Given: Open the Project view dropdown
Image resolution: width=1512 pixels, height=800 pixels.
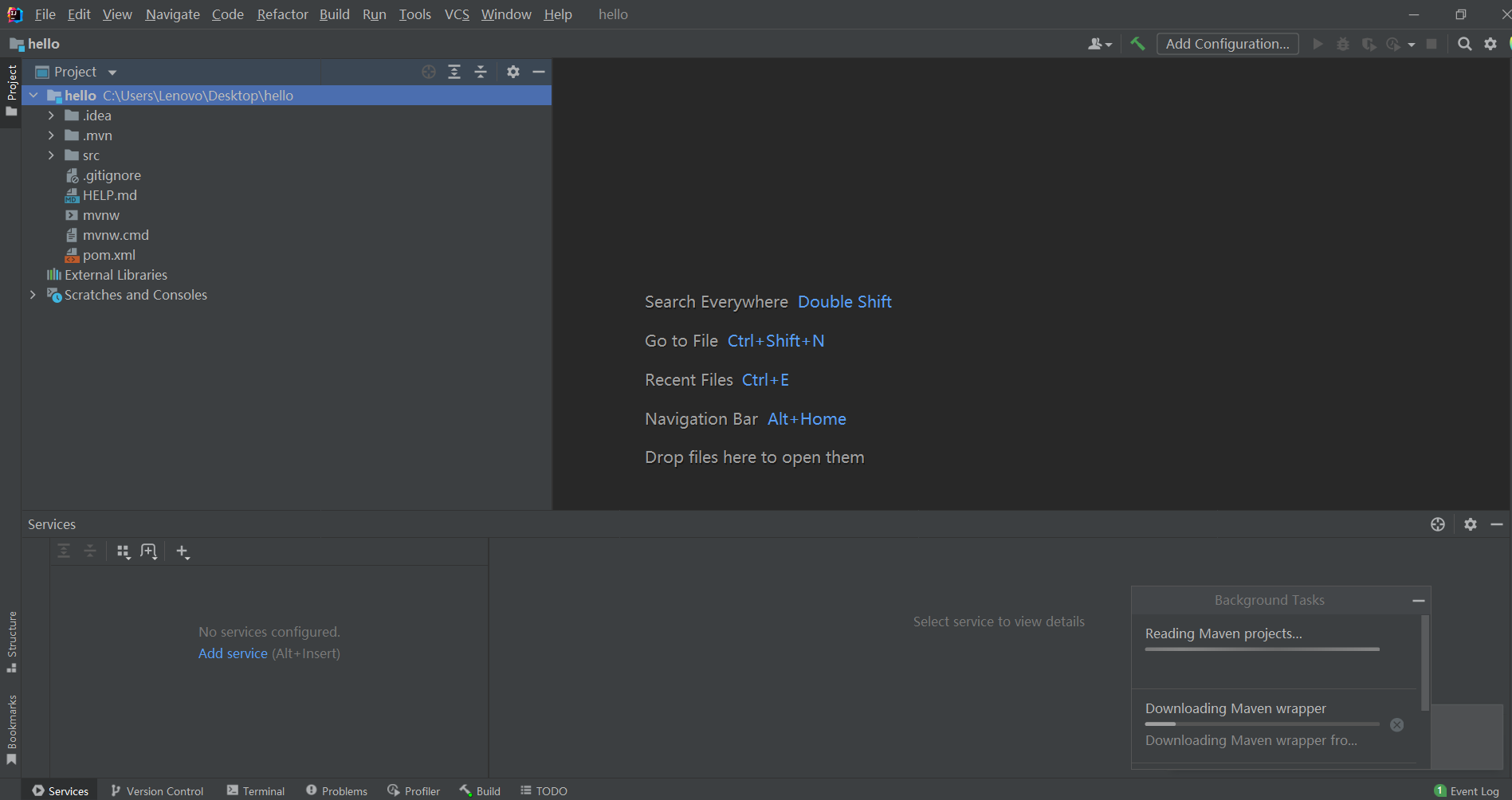Looking at the screenshot, I should click(112, 73).
